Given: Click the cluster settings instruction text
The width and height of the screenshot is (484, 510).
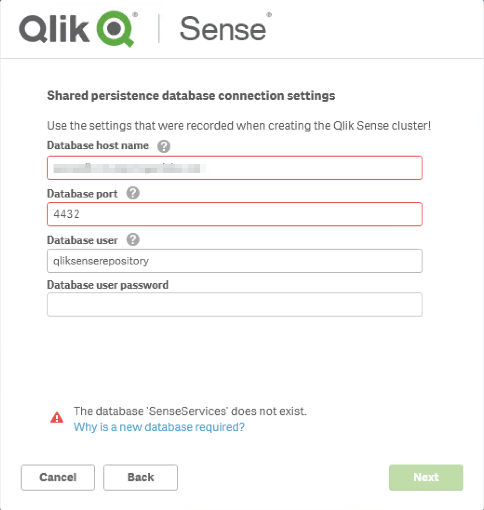Looking at the screenshot, I should pos(239,126).
